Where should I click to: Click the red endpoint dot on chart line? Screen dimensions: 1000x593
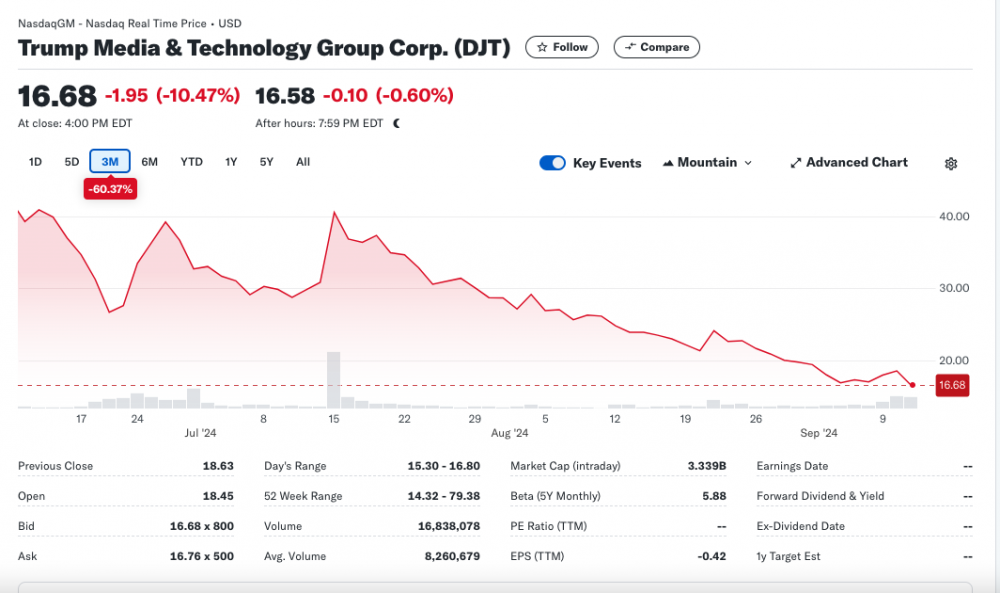[x=912, y=385]
